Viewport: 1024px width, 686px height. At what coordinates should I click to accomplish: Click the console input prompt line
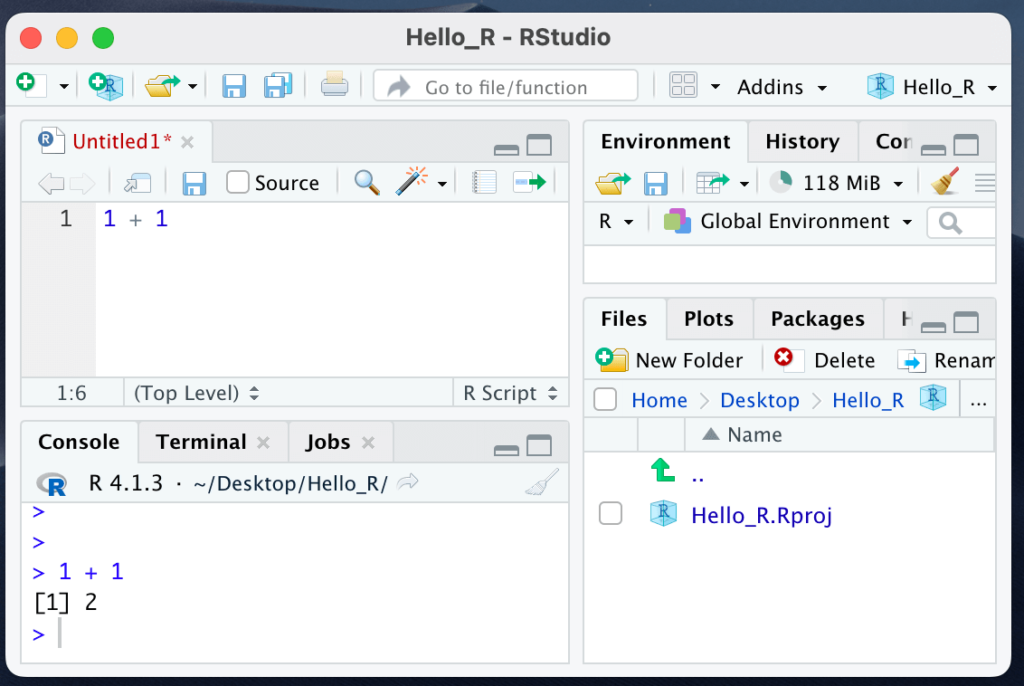300,633
